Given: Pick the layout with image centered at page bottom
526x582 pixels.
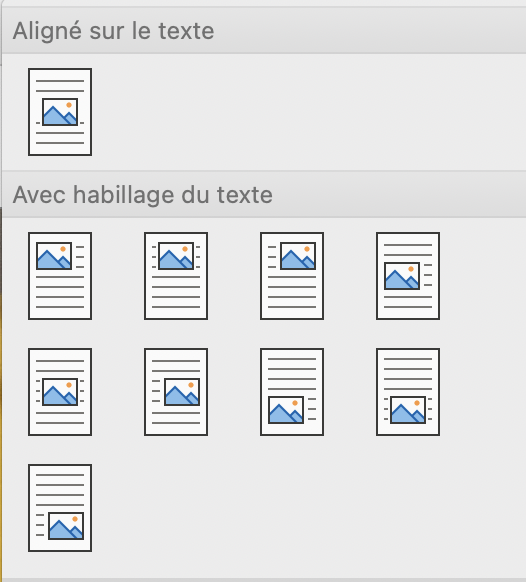Looking at the screenshot, I should (408, 392).
